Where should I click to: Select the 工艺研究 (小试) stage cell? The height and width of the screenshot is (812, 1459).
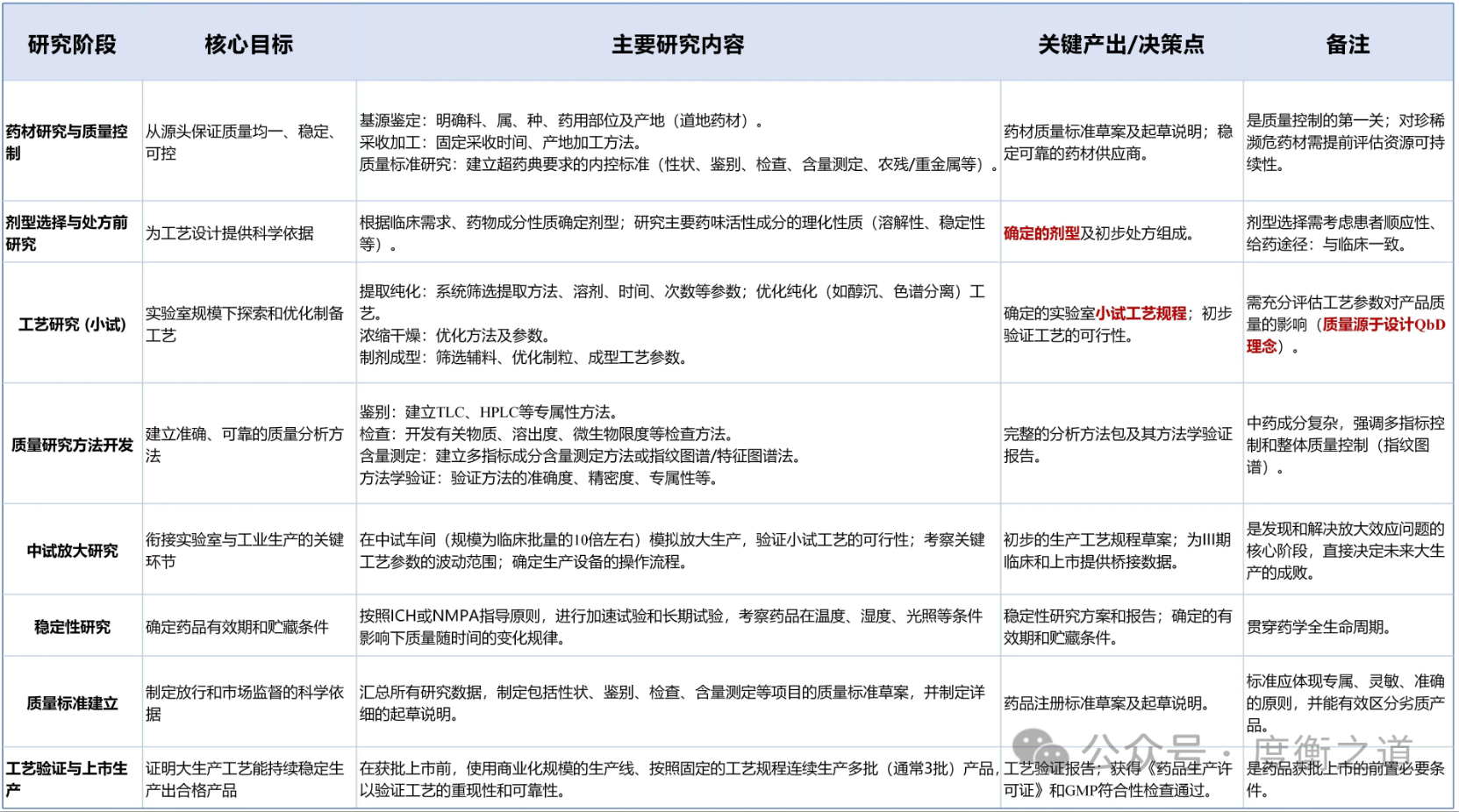pyautogui.click(x=72, y=324)
